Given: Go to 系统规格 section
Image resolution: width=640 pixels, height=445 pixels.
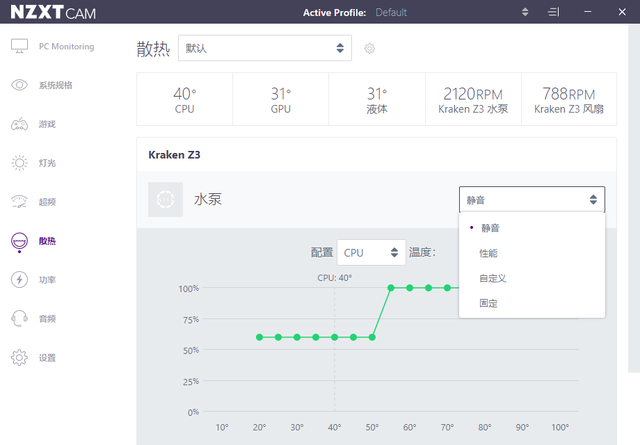Looking at the screenshot, I should click(56, 85).
